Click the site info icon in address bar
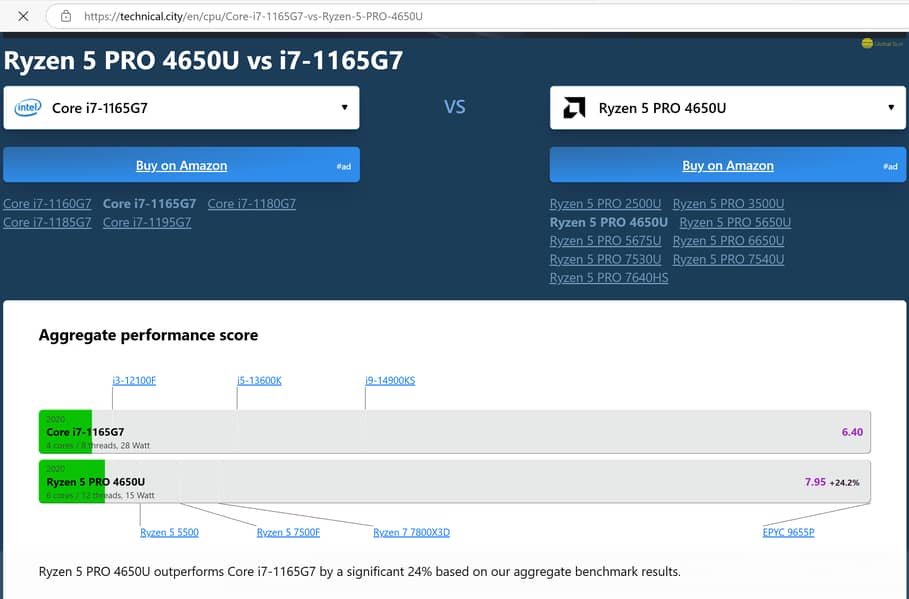 coord(65,16)
